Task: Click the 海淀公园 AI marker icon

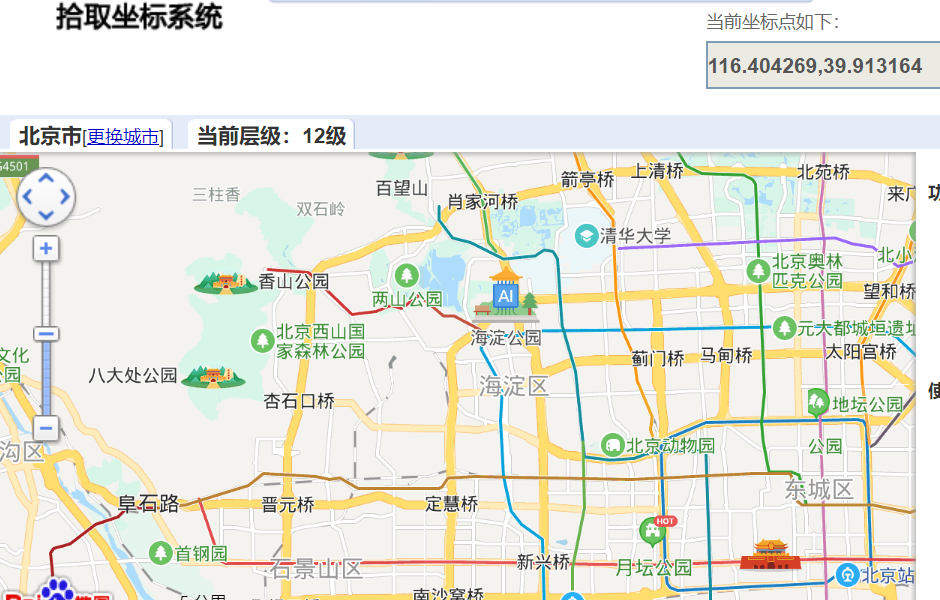Action: click(x=505, y=296)
